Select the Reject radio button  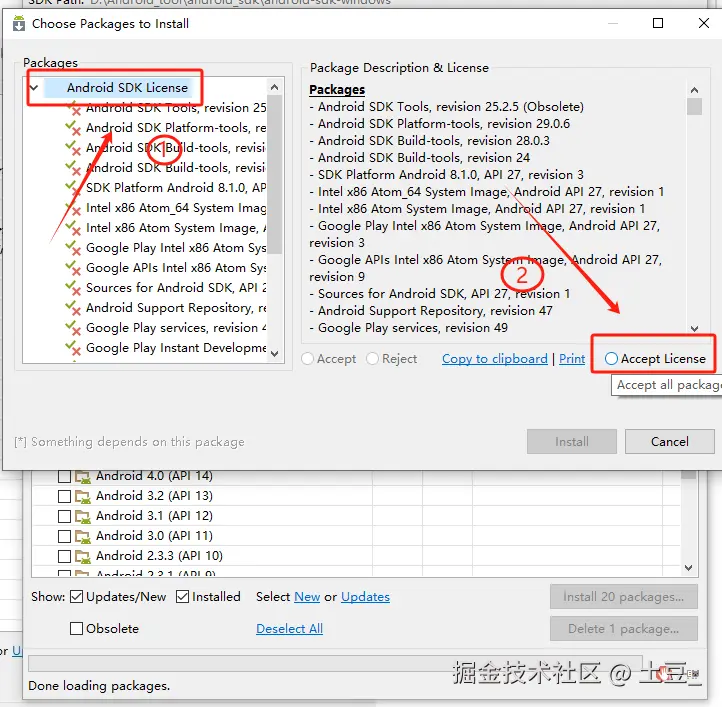(373, 358)
